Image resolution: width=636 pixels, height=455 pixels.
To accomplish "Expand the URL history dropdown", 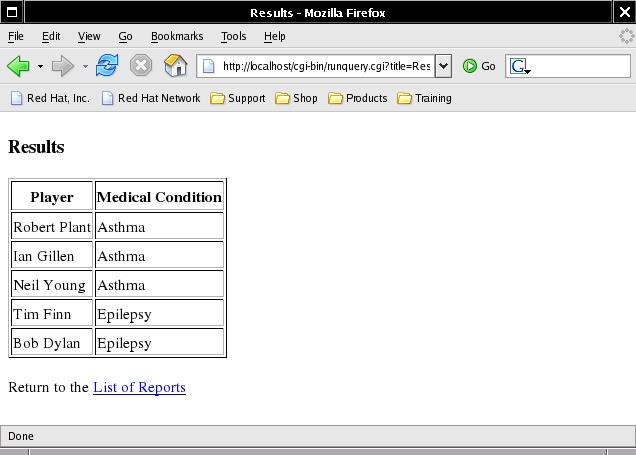I will (x=443, y=66).
